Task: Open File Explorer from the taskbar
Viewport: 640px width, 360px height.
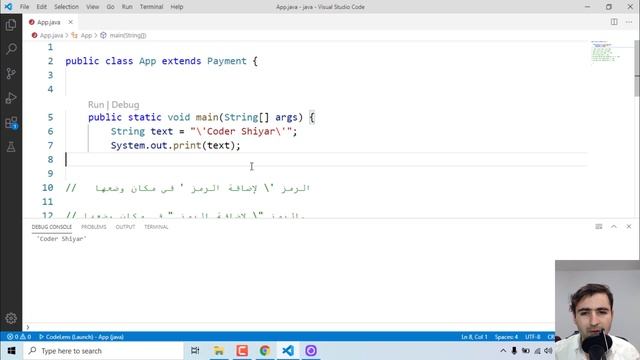Action: point(219,351)
